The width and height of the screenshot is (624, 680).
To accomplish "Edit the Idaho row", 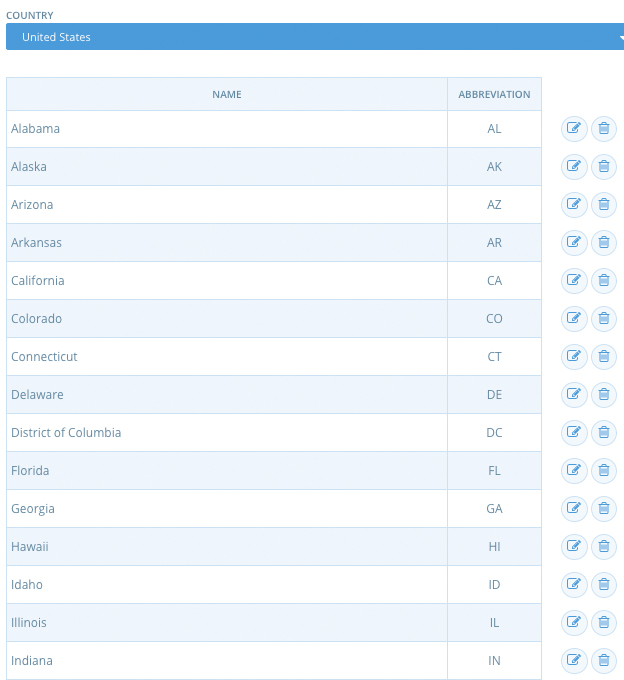I will pos(574,585).
